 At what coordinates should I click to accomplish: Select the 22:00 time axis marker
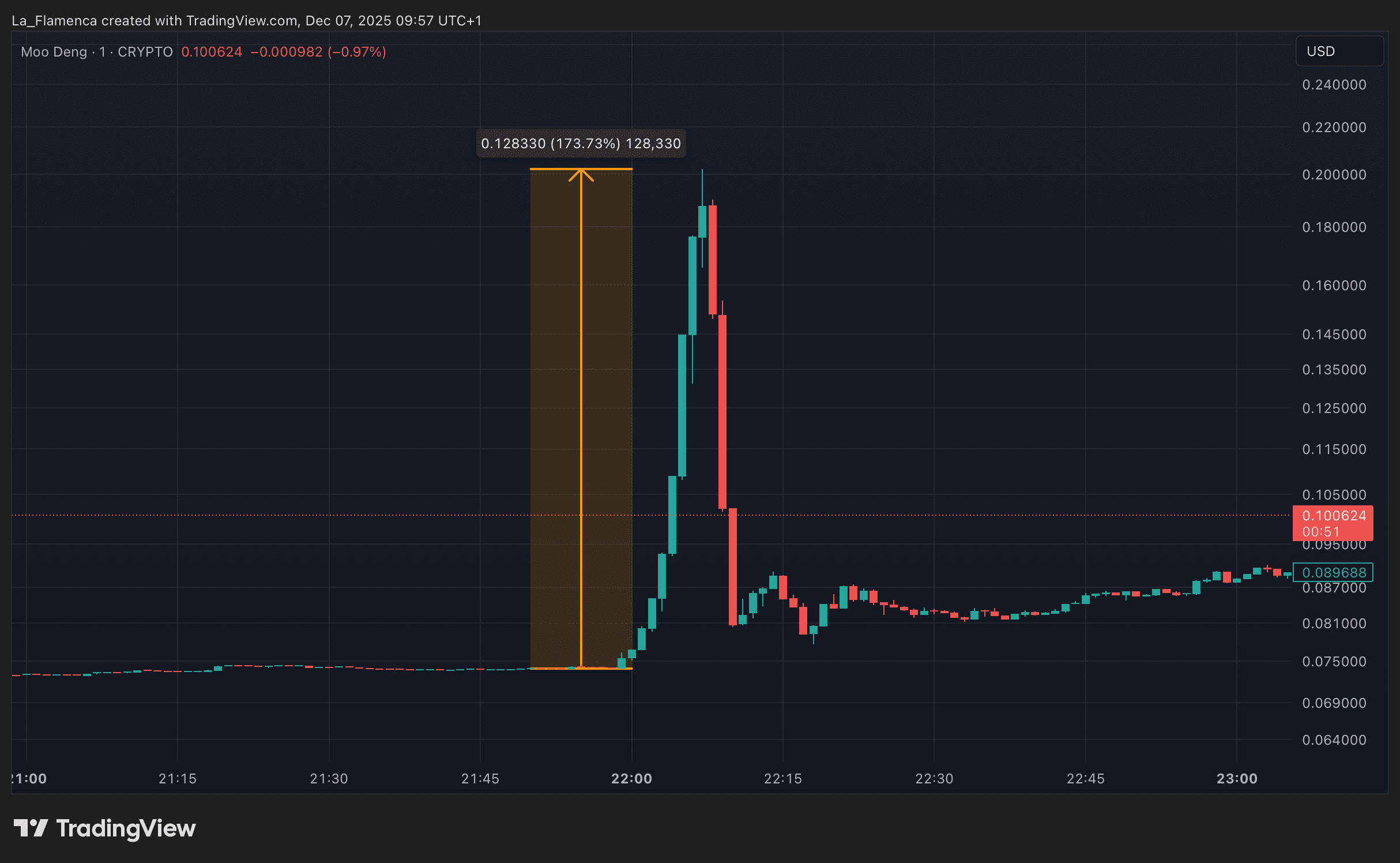[631, 778]
